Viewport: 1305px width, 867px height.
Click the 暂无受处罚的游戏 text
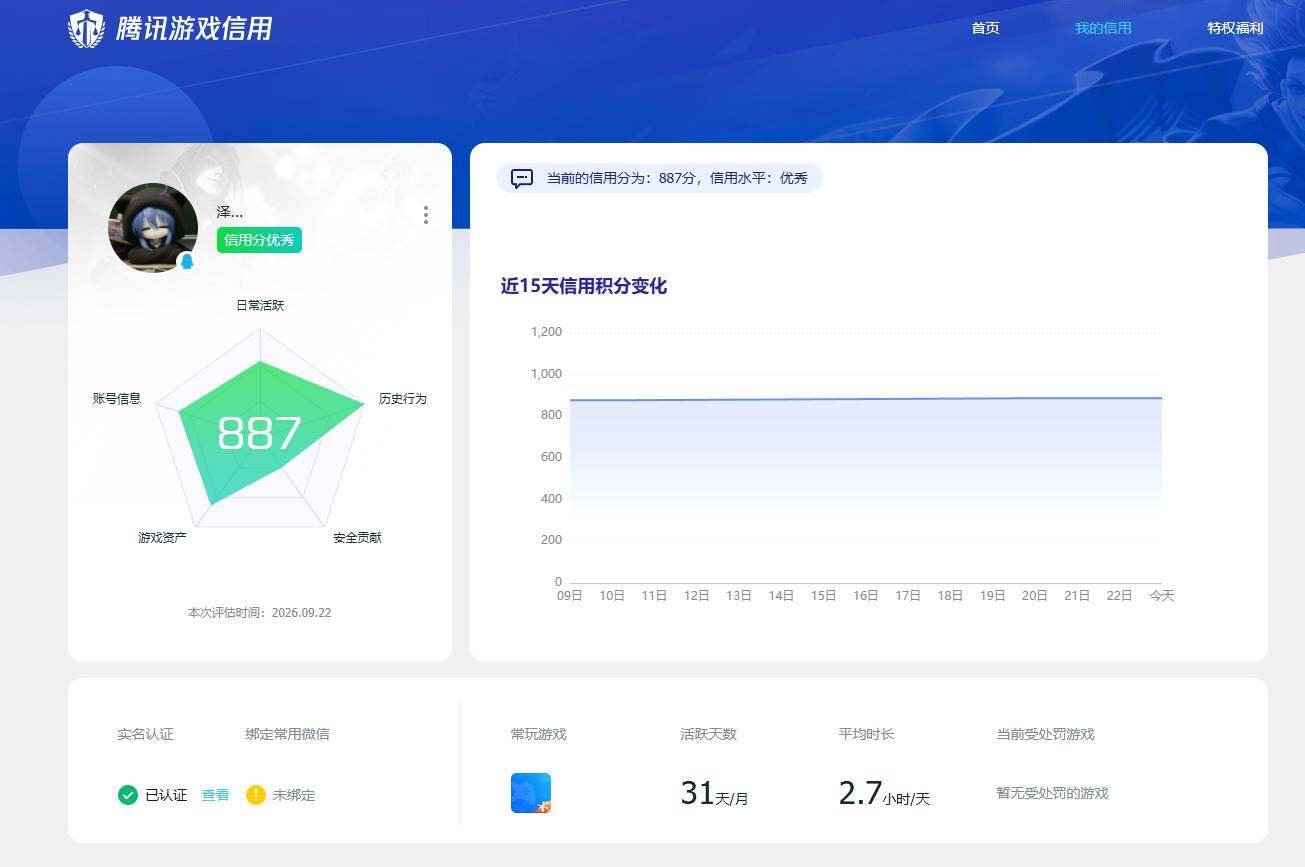click(x=1052, y=793)
